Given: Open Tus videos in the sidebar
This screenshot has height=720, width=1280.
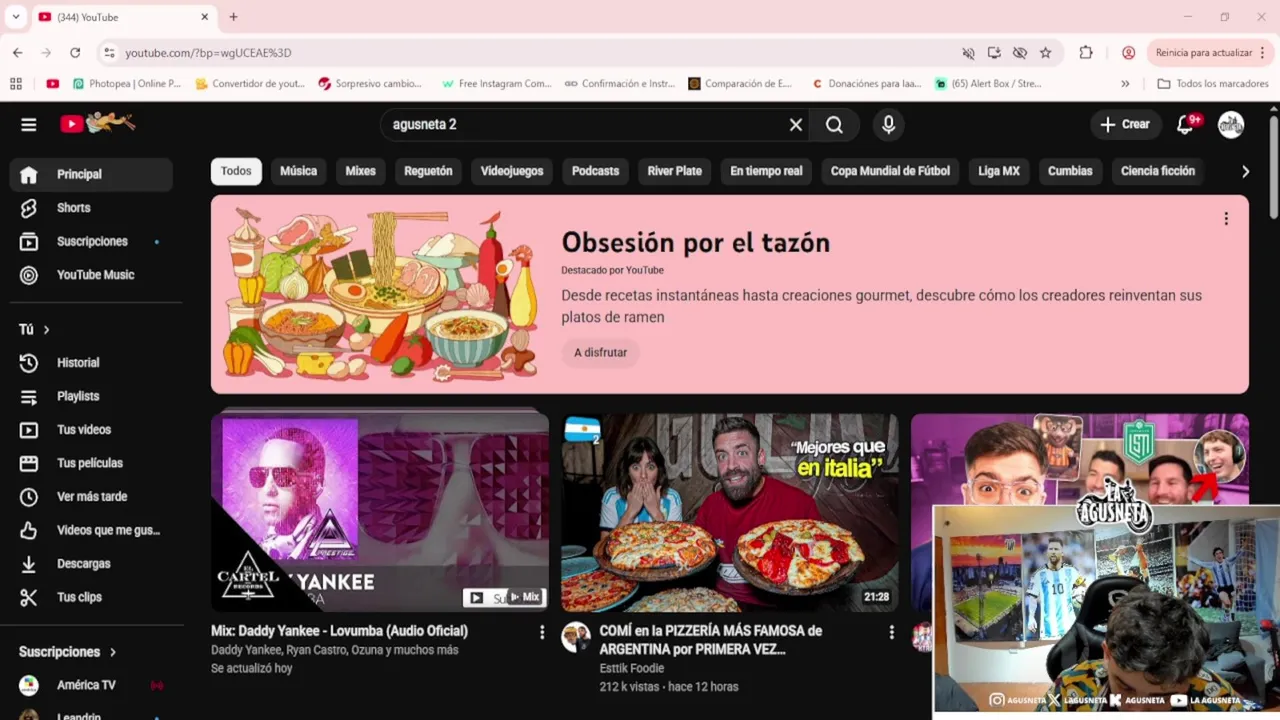Looking at the screenshot, I should tap(91, 430).
